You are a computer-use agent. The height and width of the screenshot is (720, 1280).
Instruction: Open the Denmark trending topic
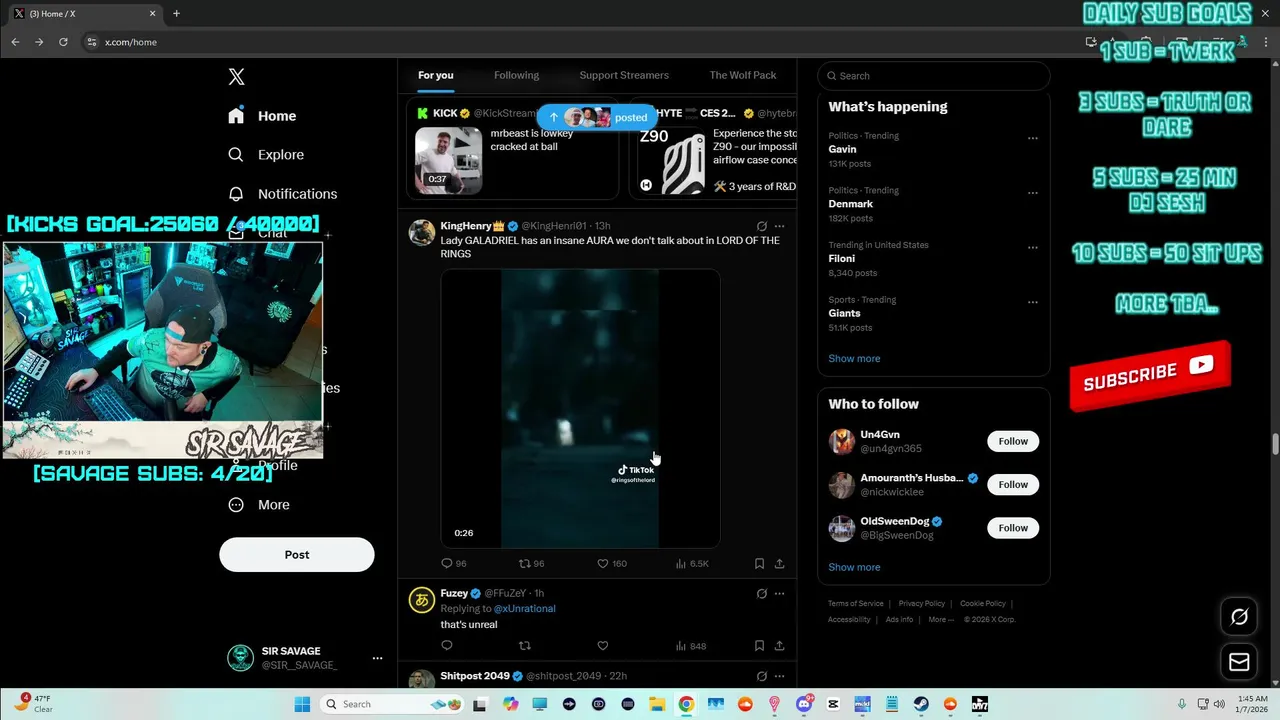click(850, 204)
